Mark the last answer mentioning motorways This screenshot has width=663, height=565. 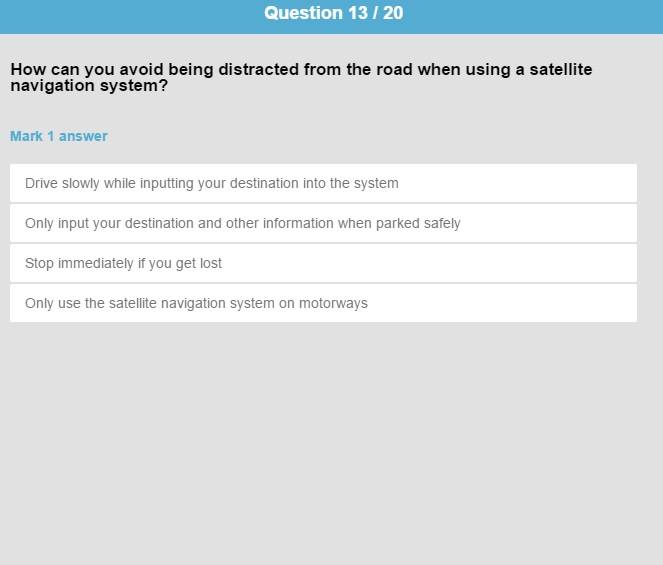(323, 303)
